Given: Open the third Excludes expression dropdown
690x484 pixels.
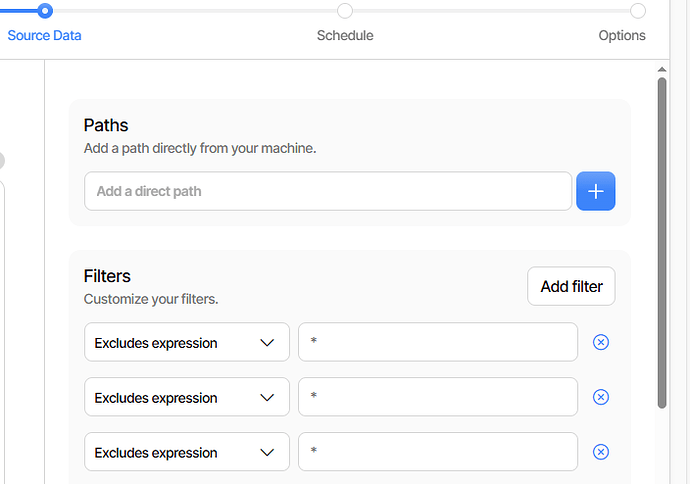Looking at the screenshot, I should point(187,452).
